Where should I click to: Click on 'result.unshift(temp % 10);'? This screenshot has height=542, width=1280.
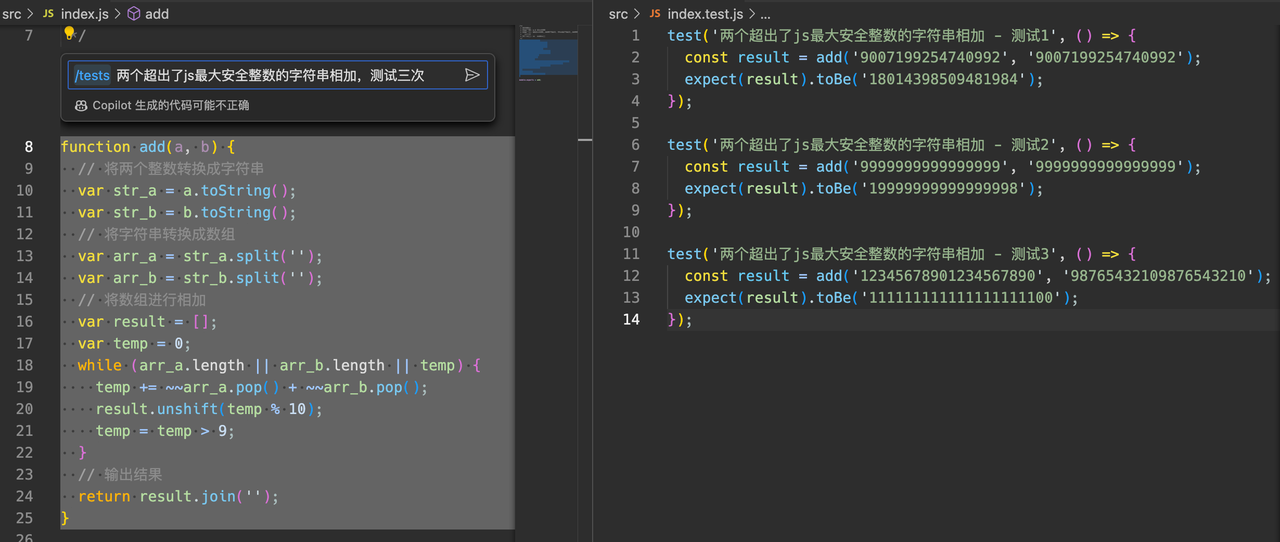click(210, 409)
